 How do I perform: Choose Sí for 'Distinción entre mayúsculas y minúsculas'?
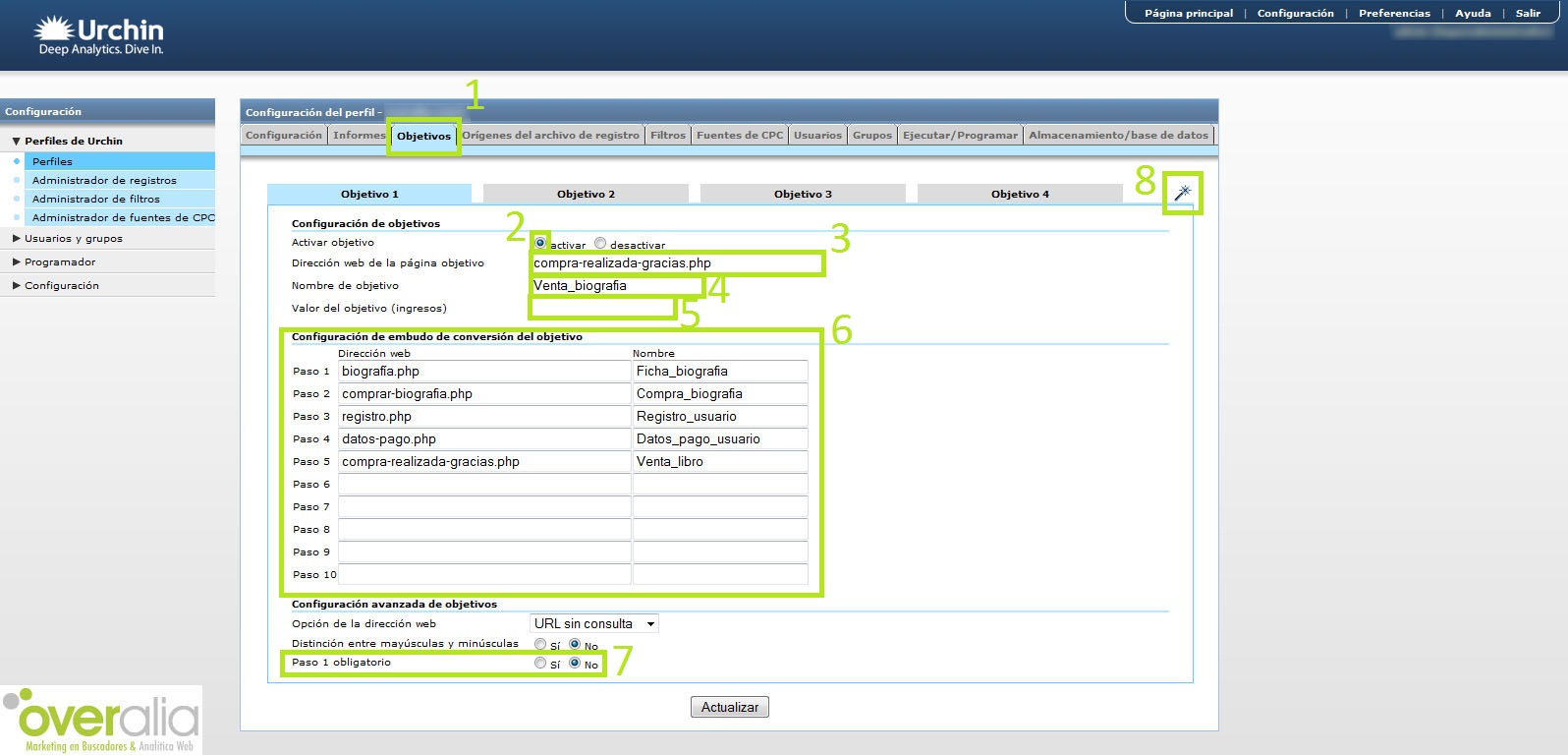coord(540,644)
